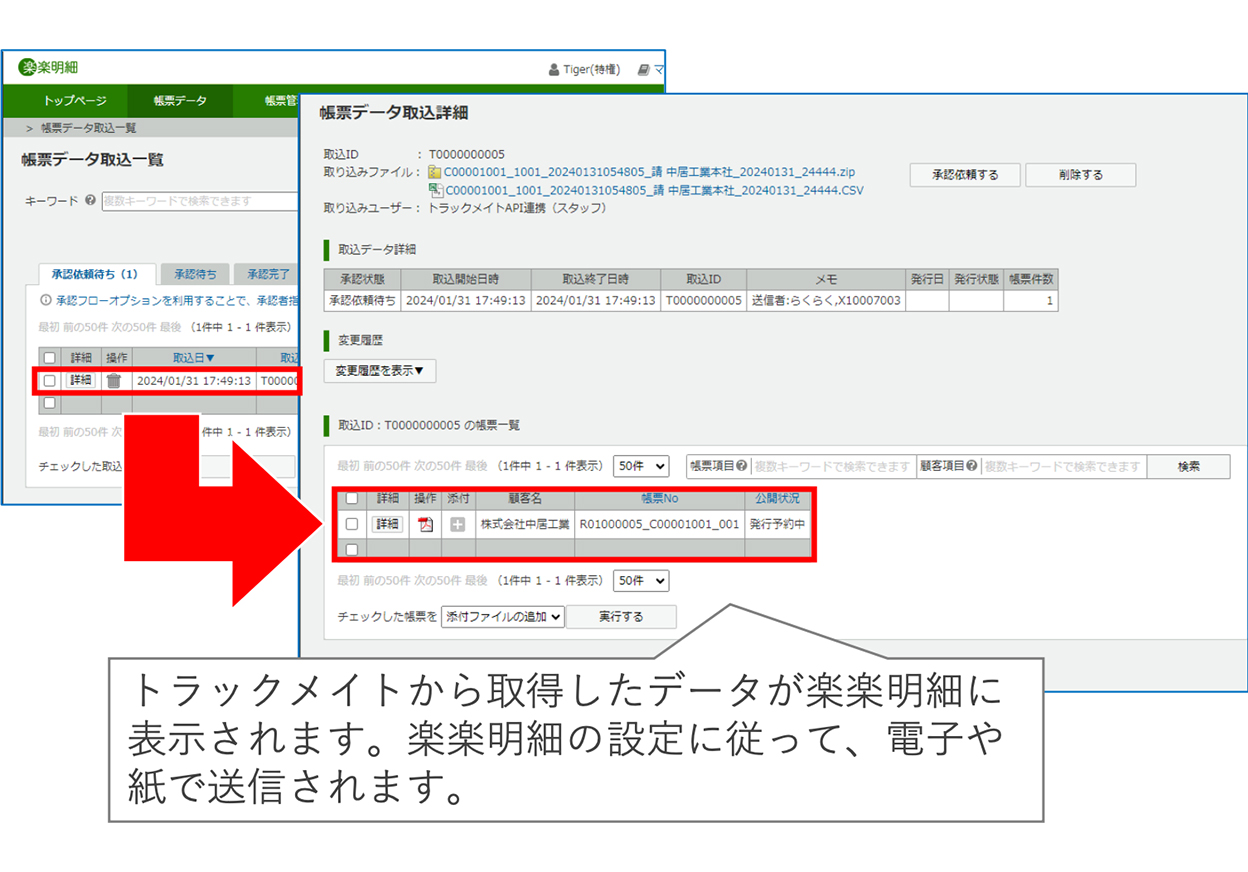
Task: Open the .CSV file link
Action: pos(654,189)
